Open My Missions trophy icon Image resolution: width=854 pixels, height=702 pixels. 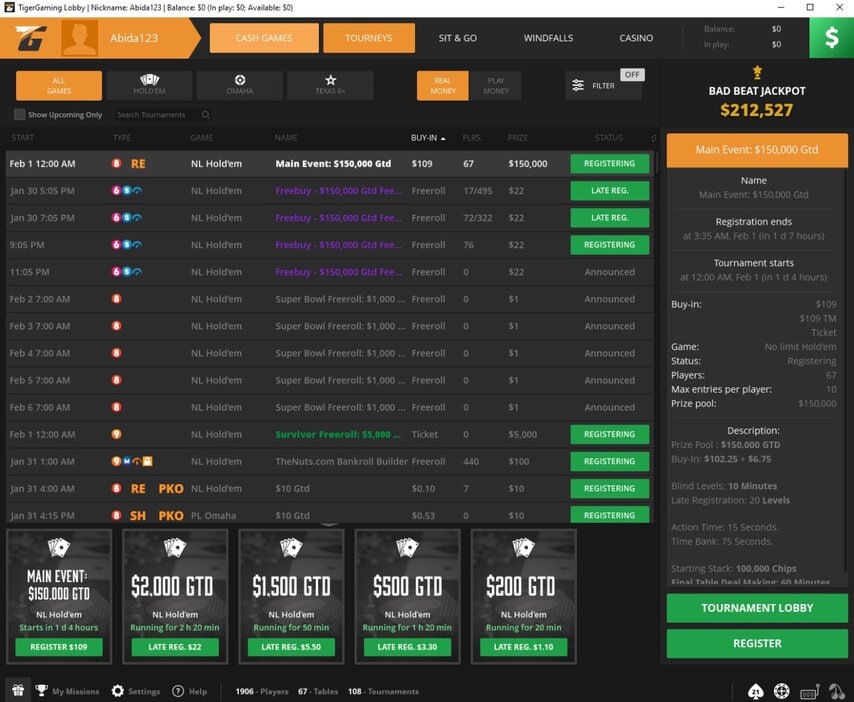(42, 691)
